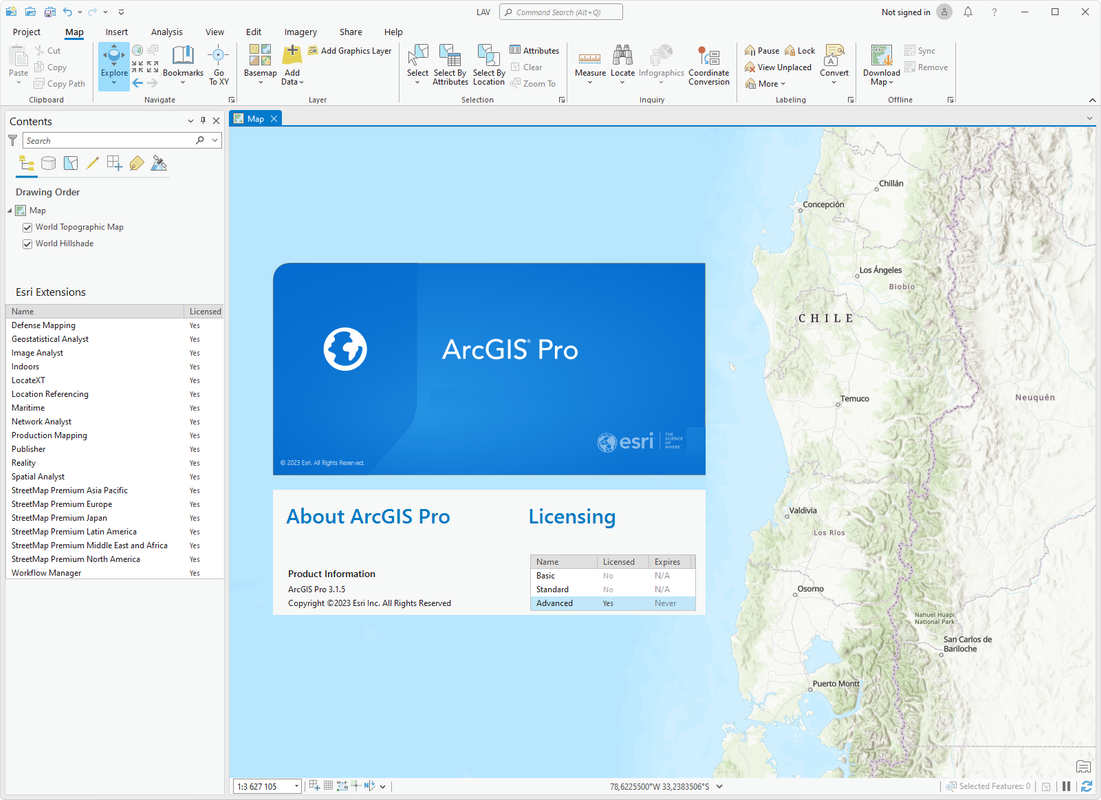Viewport: 1101px width, 800px height.
Task: Click the Not signed in user avatar
Action: 944,12
